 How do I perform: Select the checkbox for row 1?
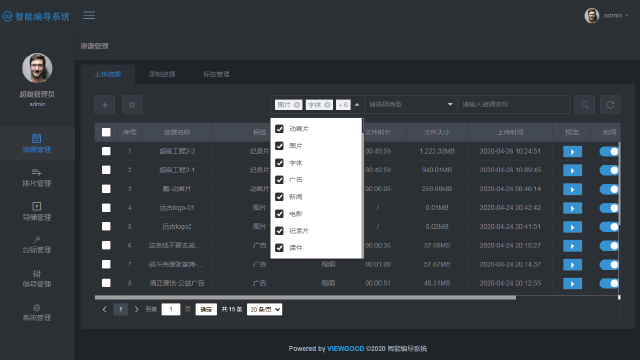pos(106,151)
